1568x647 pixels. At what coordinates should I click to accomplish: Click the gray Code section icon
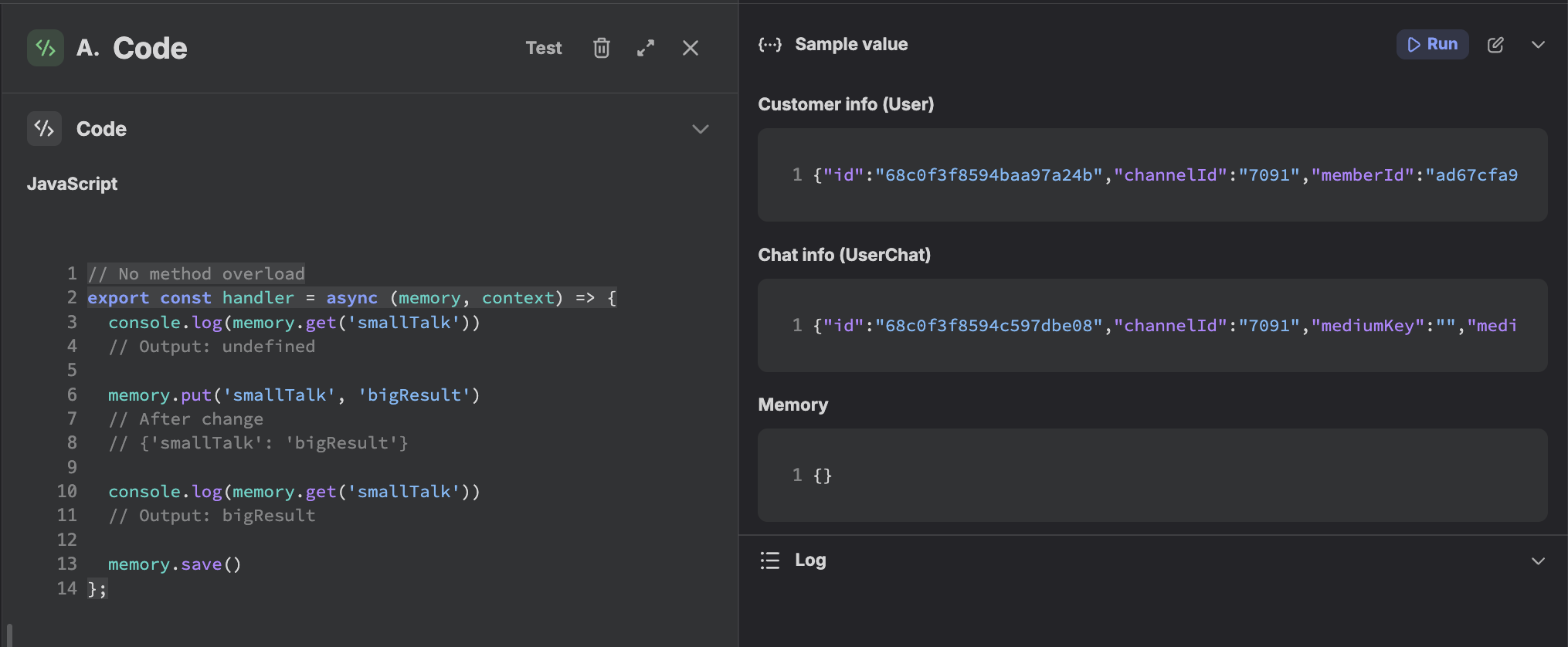pos(44,128)
